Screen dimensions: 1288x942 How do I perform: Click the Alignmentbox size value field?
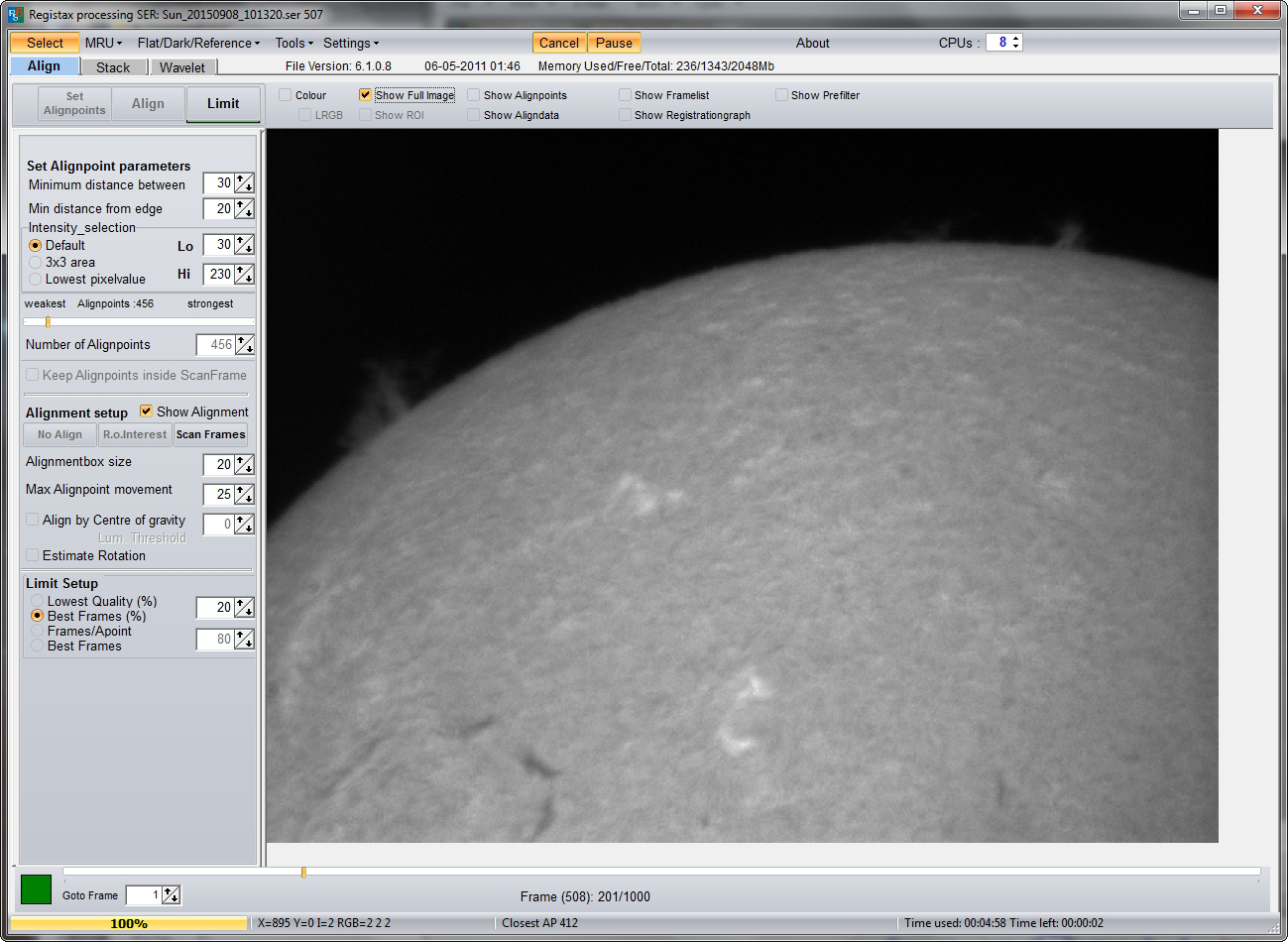(x=218, y=465)
